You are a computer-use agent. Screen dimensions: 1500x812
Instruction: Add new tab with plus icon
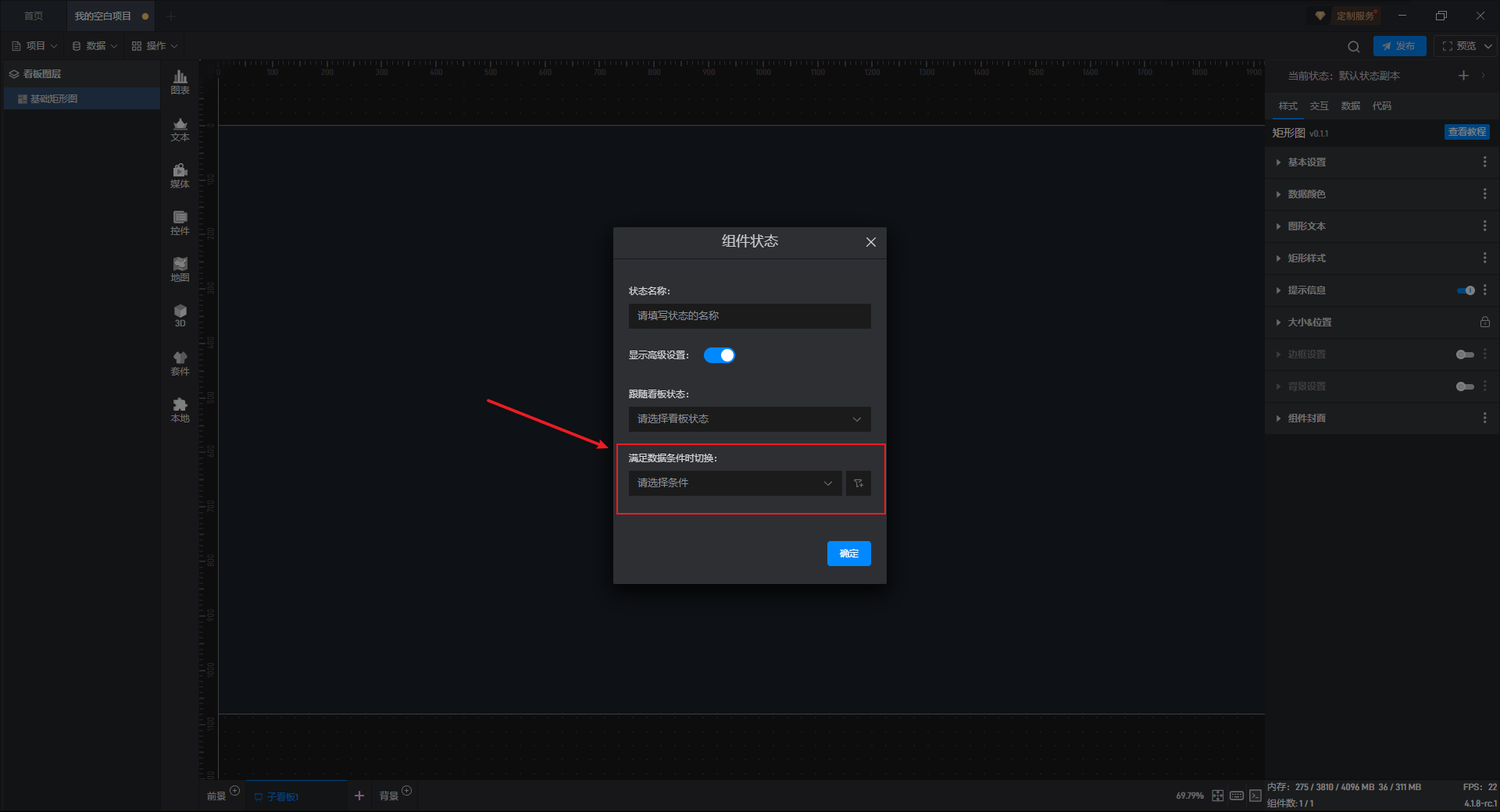(x=171, y=16)
